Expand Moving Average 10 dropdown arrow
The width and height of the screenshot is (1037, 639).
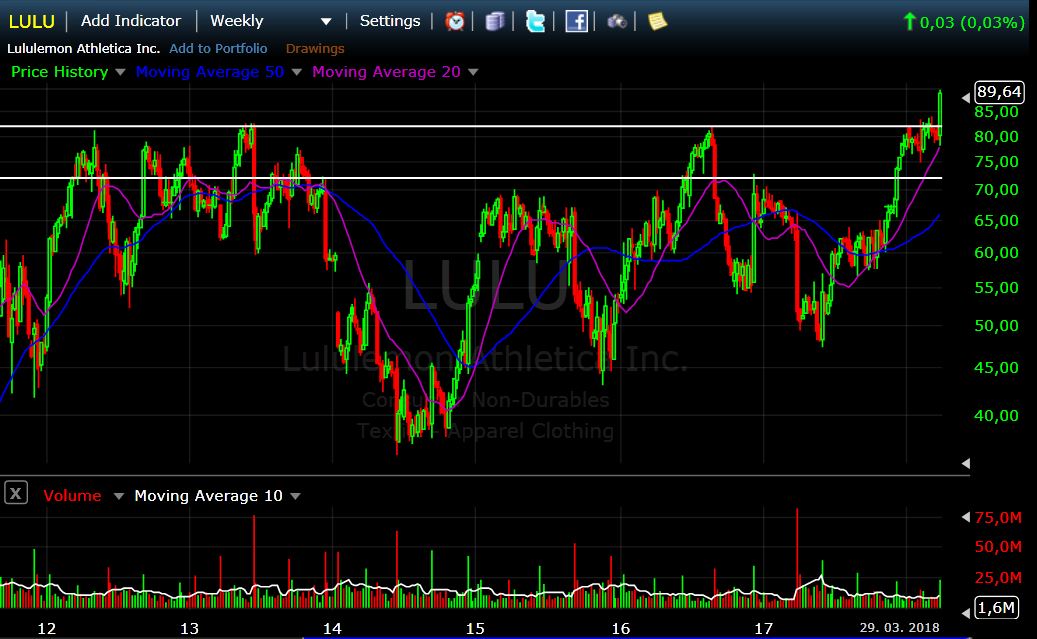tap(295, 496)
